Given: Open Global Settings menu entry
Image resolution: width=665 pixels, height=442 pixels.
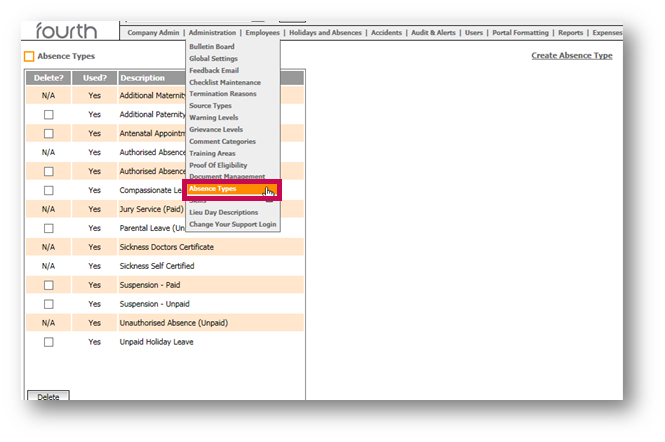Looking at the screenshot, I should 214,59.
